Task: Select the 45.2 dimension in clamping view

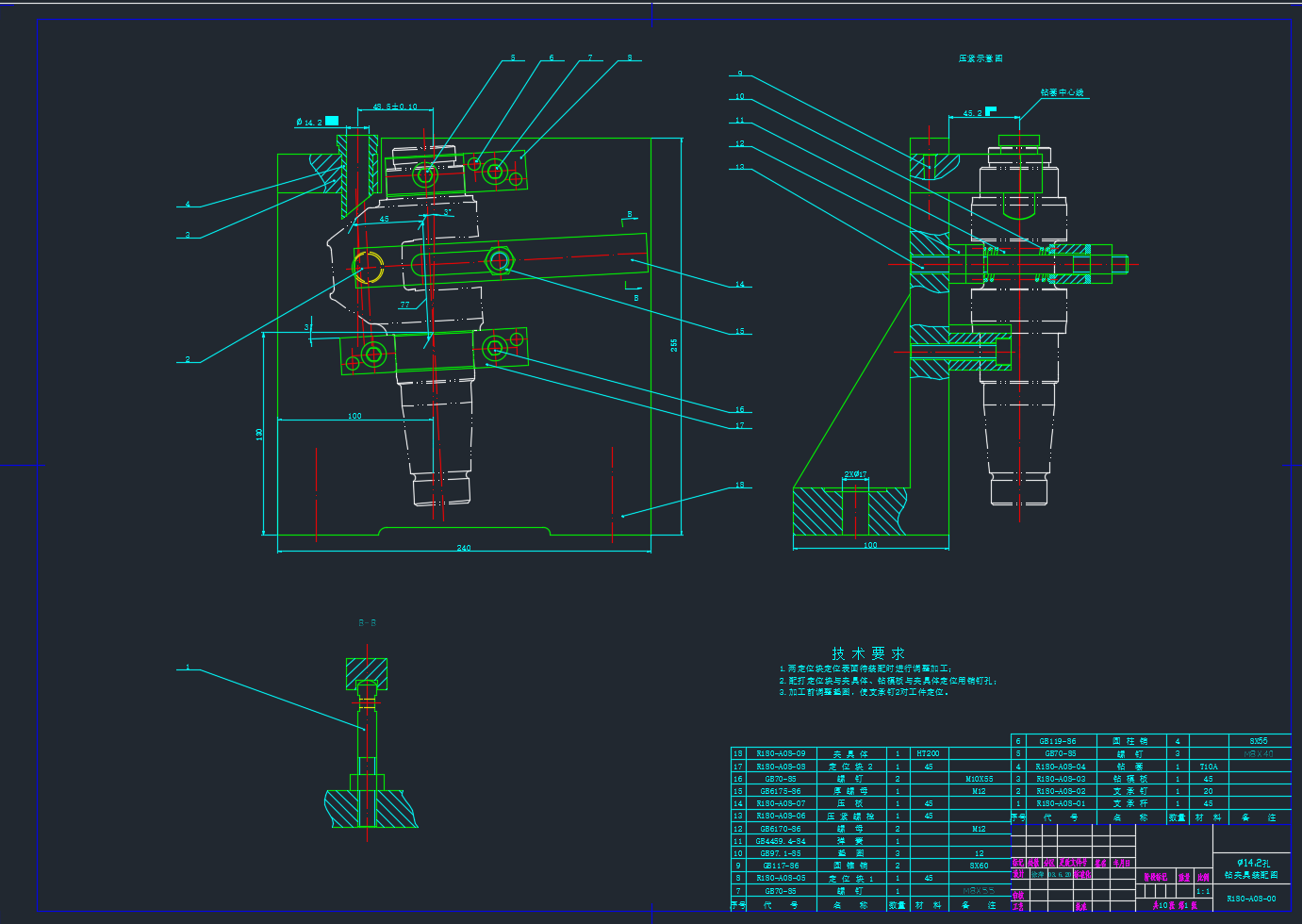Action: click(x=972, y=113)
